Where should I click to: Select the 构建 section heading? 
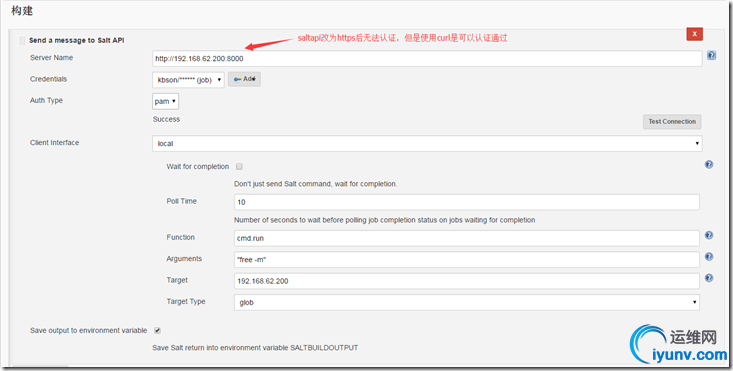click(x=22, y=10)
